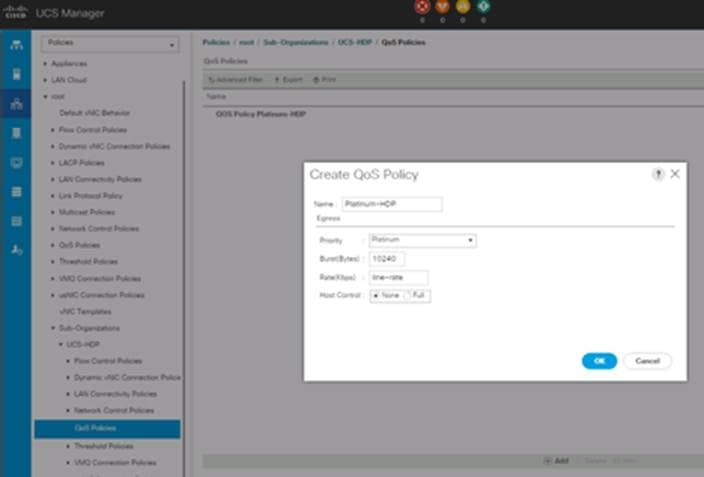Click the orange major faults icon
Screen dimensions: 704x477
pyautogui.click(x=443, y=7)
